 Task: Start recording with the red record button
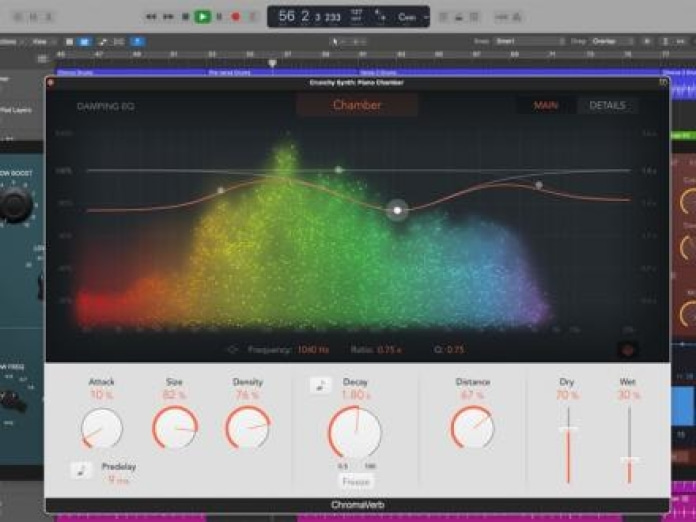pos(236,17)
